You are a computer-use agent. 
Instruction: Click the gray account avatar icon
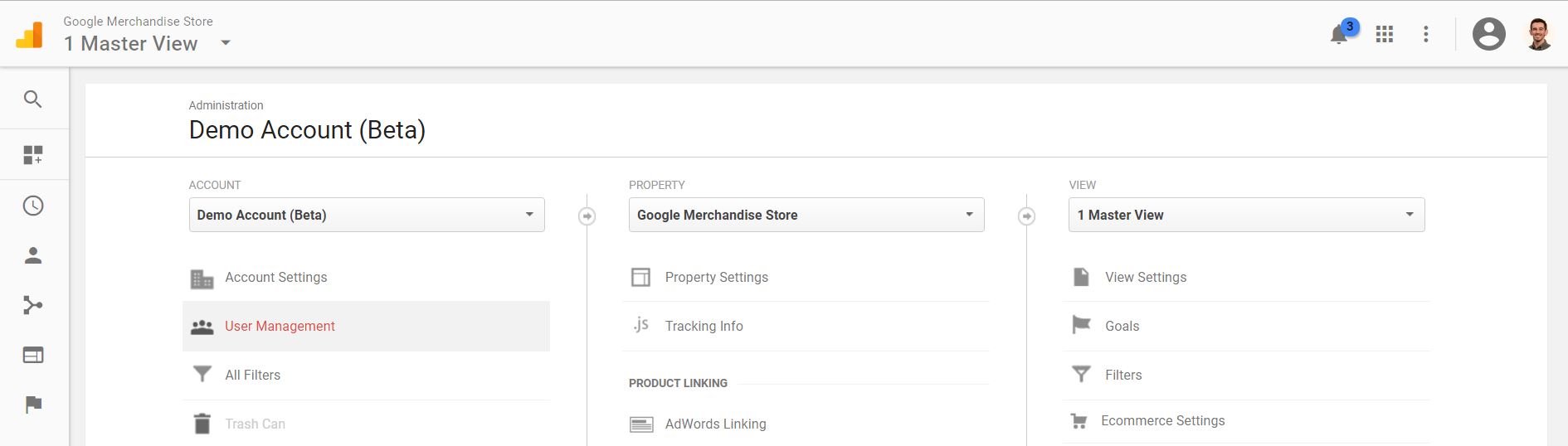pos(1489,34)
